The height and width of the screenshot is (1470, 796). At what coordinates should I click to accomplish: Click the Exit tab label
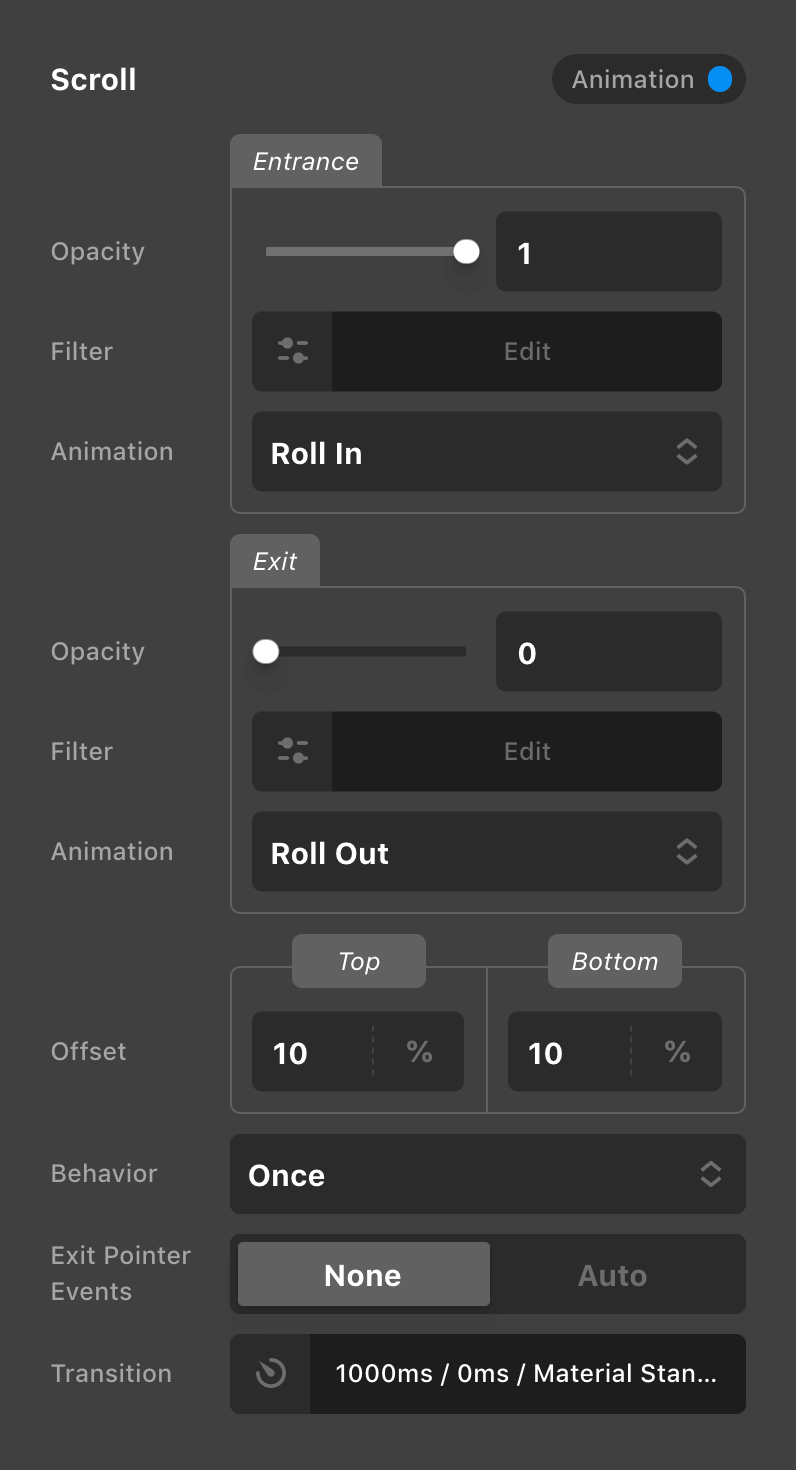[275, 562]
